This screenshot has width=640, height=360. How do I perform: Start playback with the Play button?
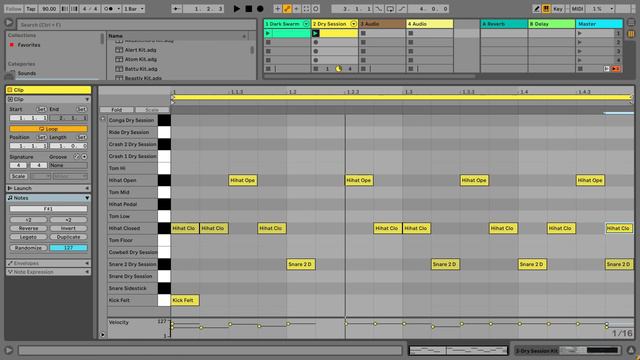tap(236, 9)
